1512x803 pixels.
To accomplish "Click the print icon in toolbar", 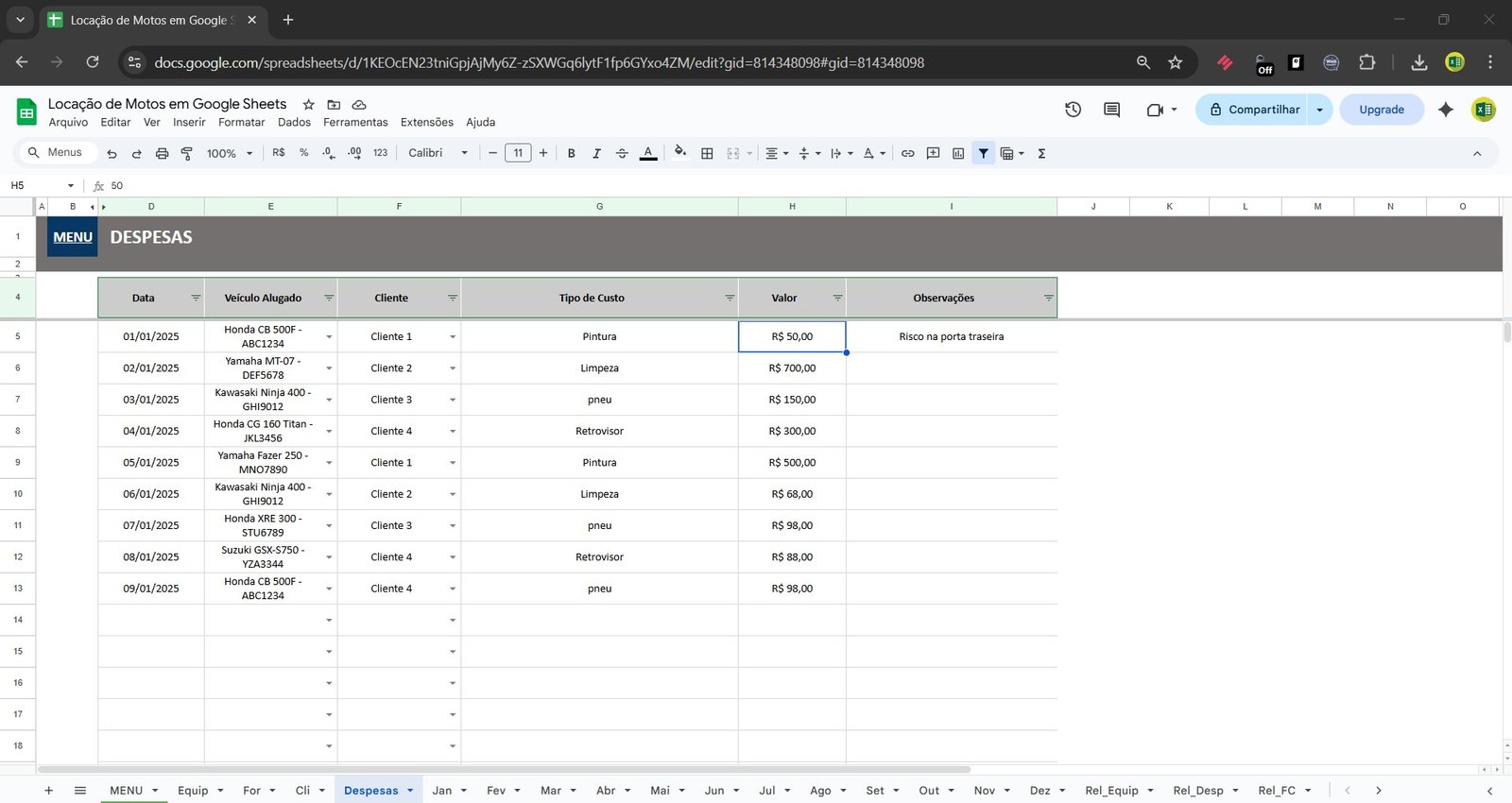I will pos(162,153).
